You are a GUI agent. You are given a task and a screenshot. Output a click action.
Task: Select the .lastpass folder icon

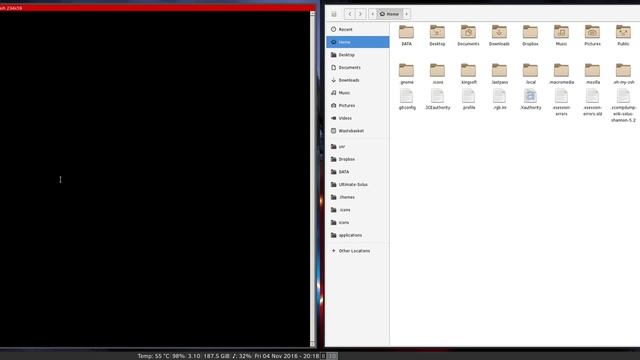499,70
